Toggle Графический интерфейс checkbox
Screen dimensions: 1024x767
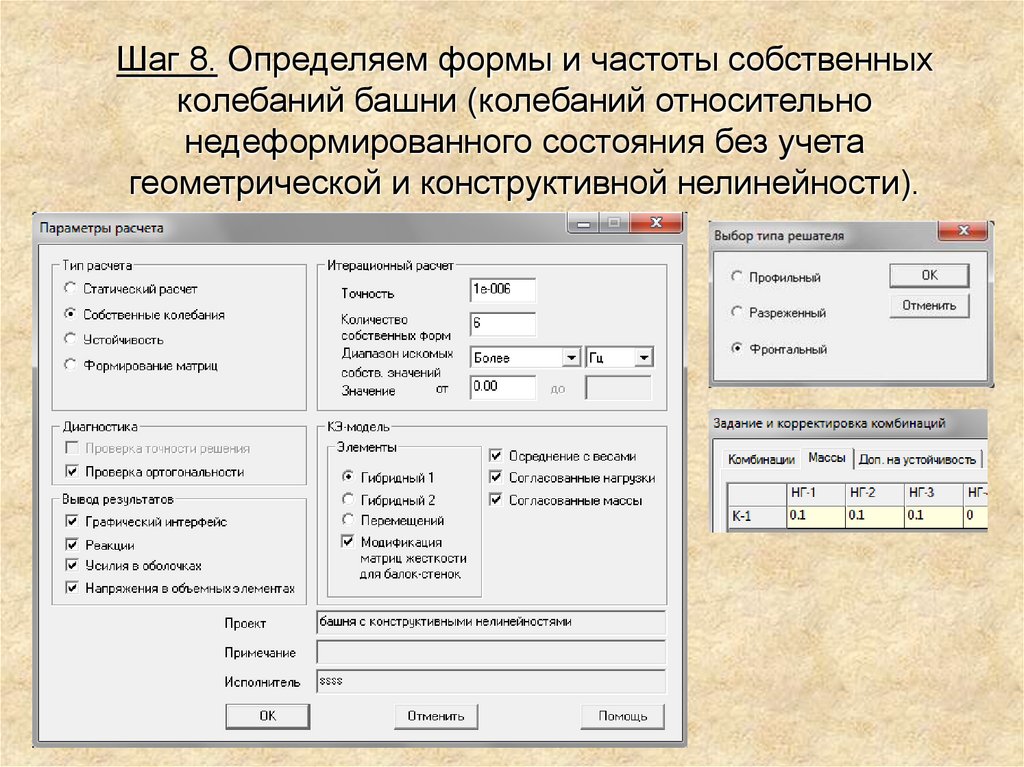pyautogui.click(x=72, y=521)
